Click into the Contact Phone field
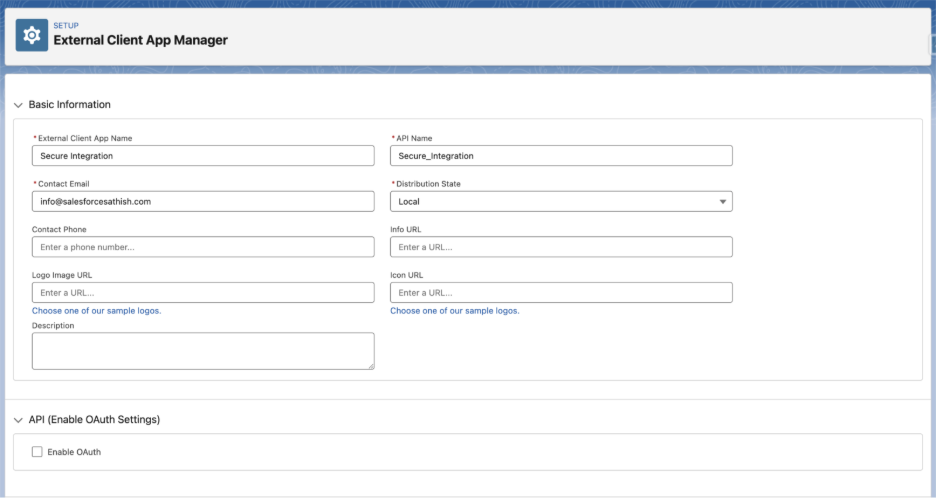The height and width of the screenshot is (498, 936). click(203, 247)
